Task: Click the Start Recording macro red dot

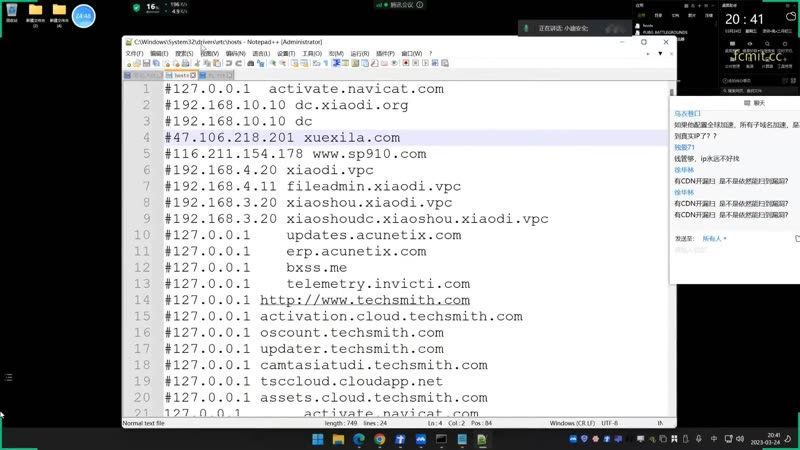Action: click(406, 63)
